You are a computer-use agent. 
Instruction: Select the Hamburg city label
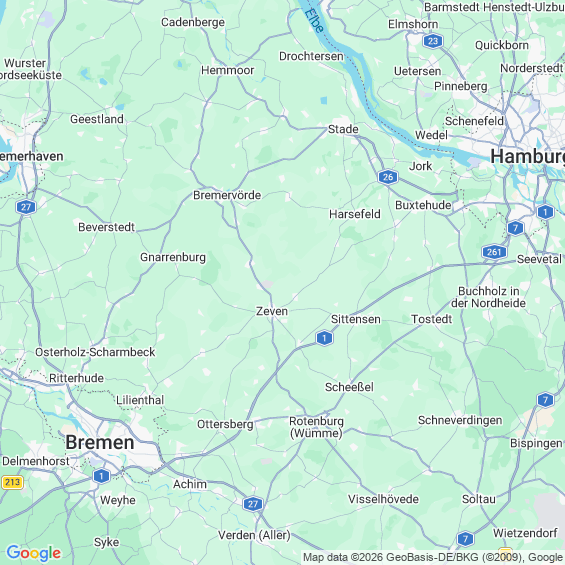528,156
